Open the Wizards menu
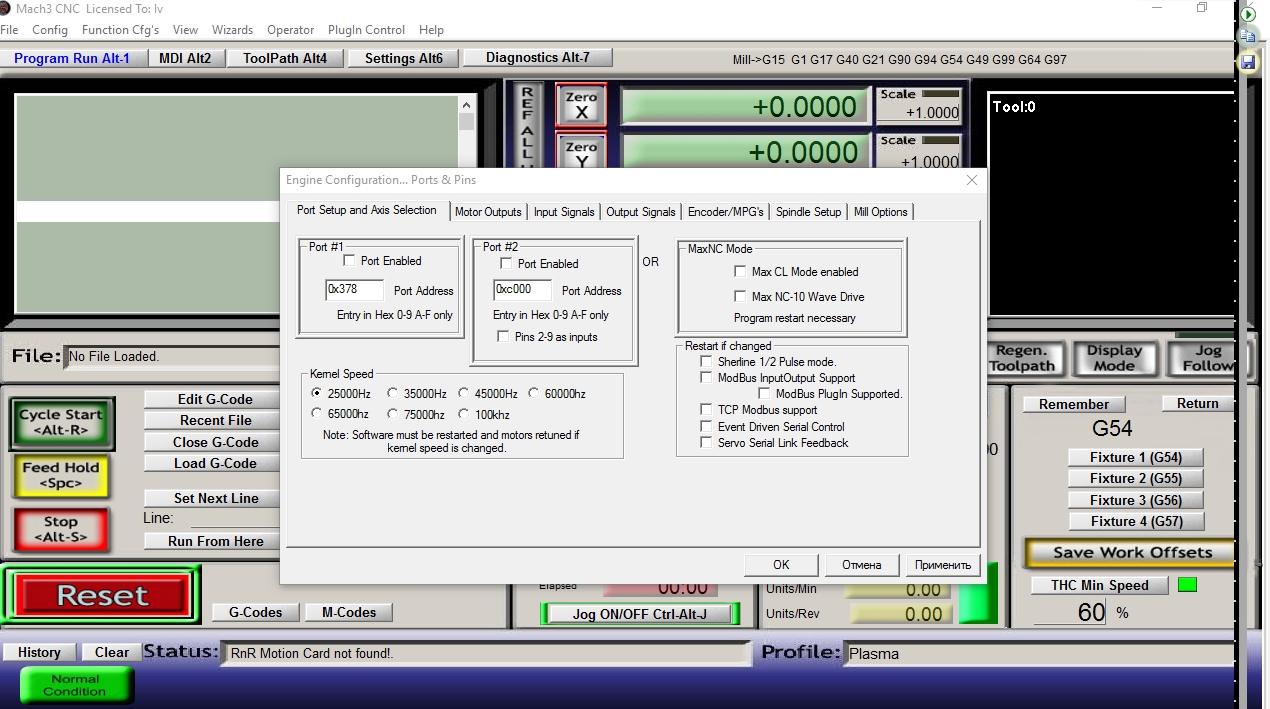This screenshot has height=709, width=1270. point(232,30)
